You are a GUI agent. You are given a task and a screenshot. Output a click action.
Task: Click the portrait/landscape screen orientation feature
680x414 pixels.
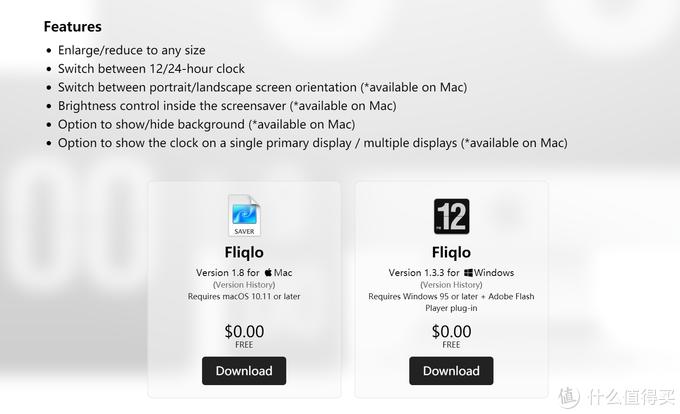click(x=262, y=87)
